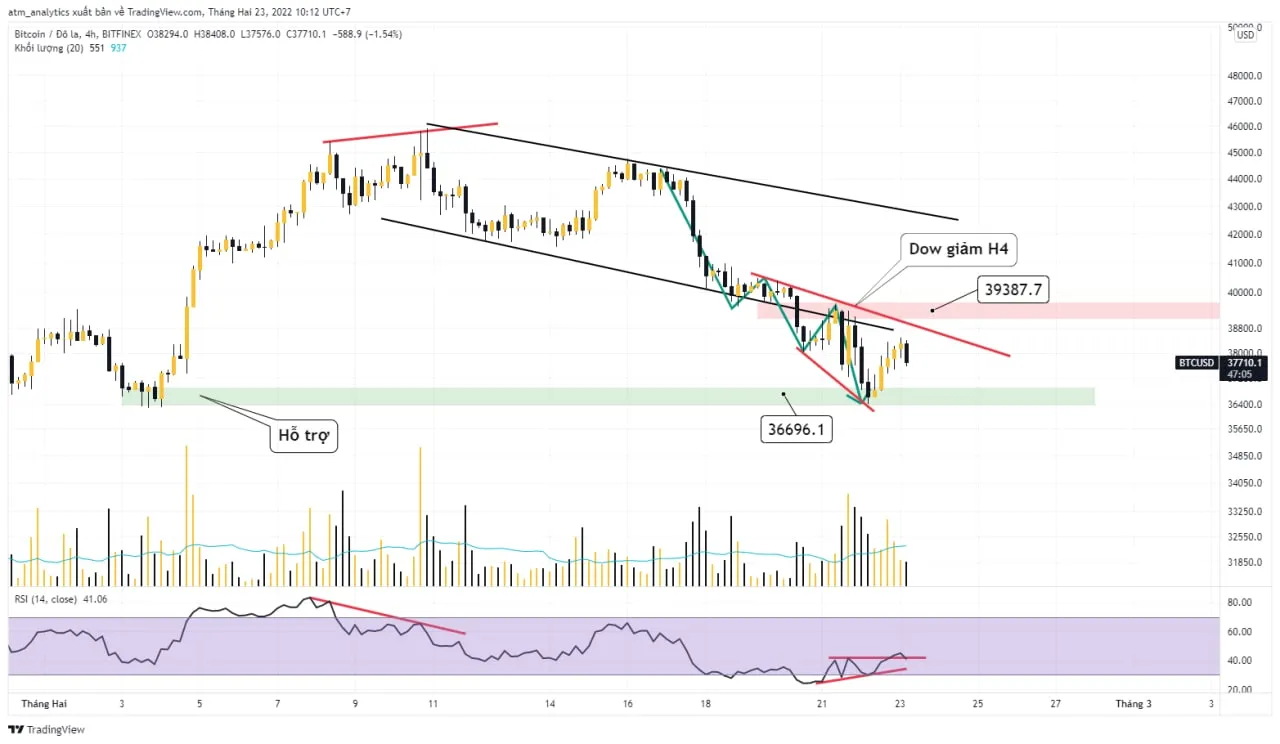The width and height of the screenshot is (1280, 744).
Task: Click the green support zone rectangle
Action: pos(608,397)
